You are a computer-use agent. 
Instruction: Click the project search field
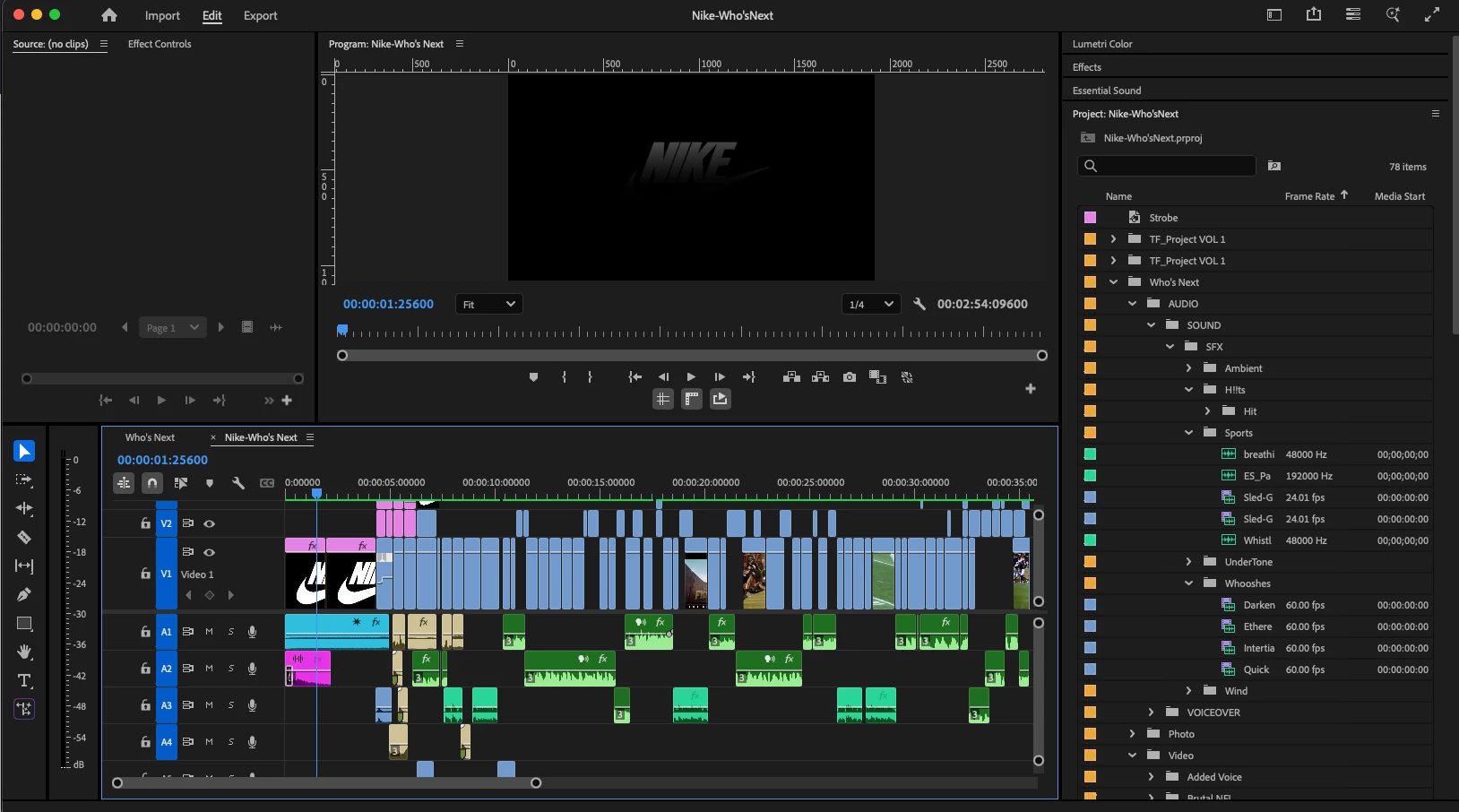(x=1166, y=166)
